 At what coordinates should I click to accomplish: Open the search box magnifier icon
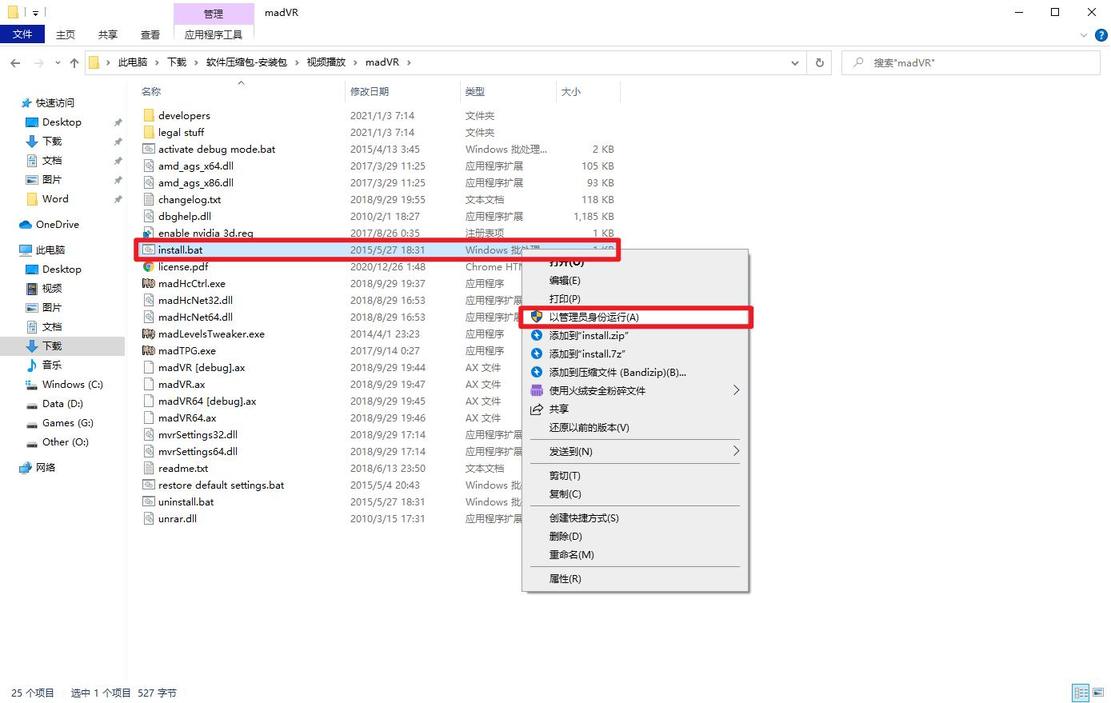858,62
